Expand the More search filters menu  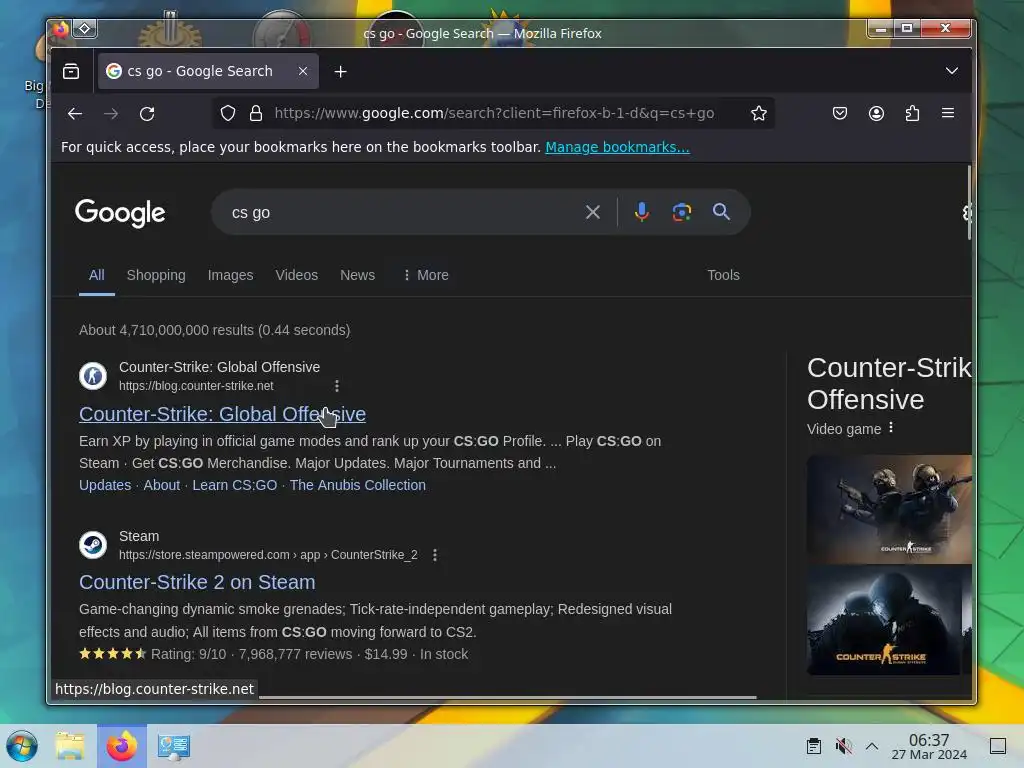click(x=426, y=275)
